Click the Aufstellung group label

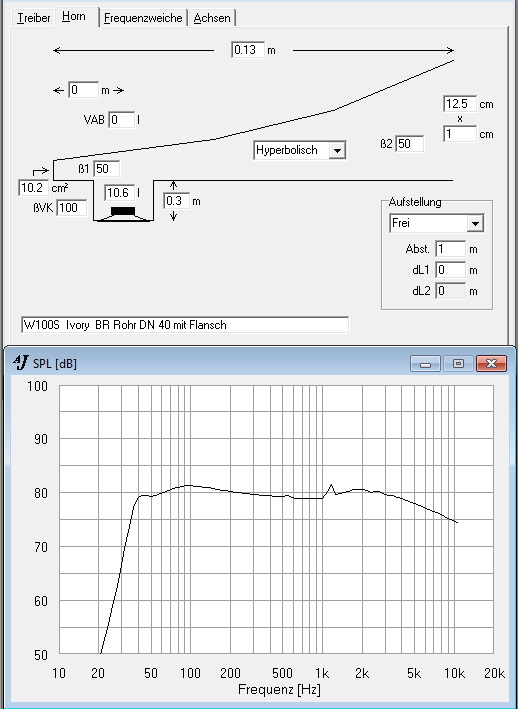414,202
